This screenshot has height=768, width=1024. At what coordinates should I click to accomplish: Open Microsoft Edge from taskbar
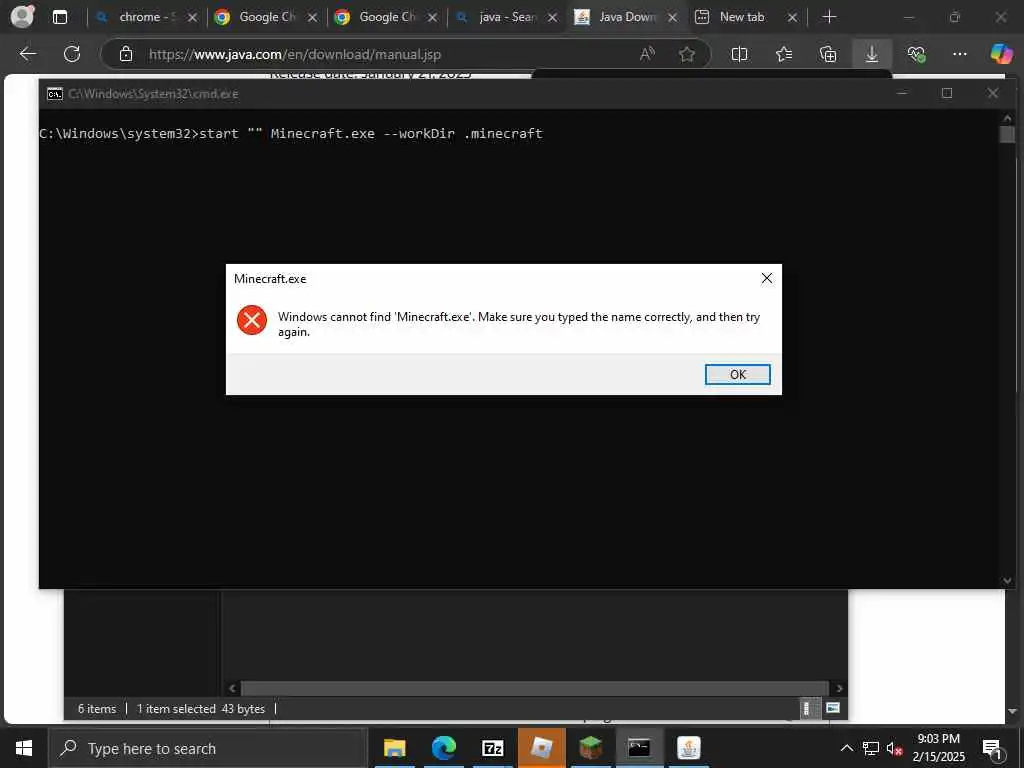point(443,748)
